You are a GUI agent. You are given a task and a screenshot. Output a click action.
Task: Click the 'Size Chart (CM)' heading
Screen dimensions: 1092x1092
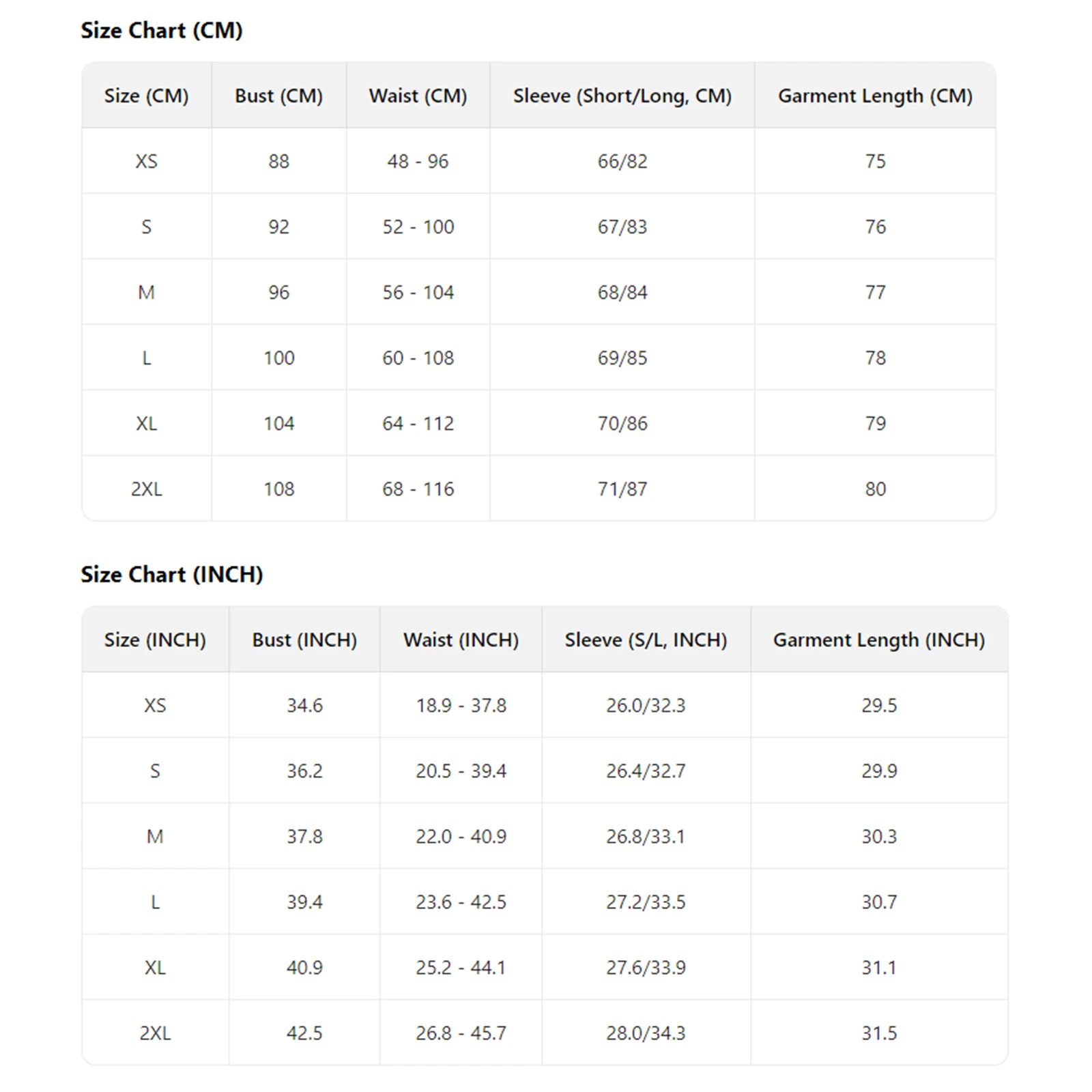tap(162, 31)
